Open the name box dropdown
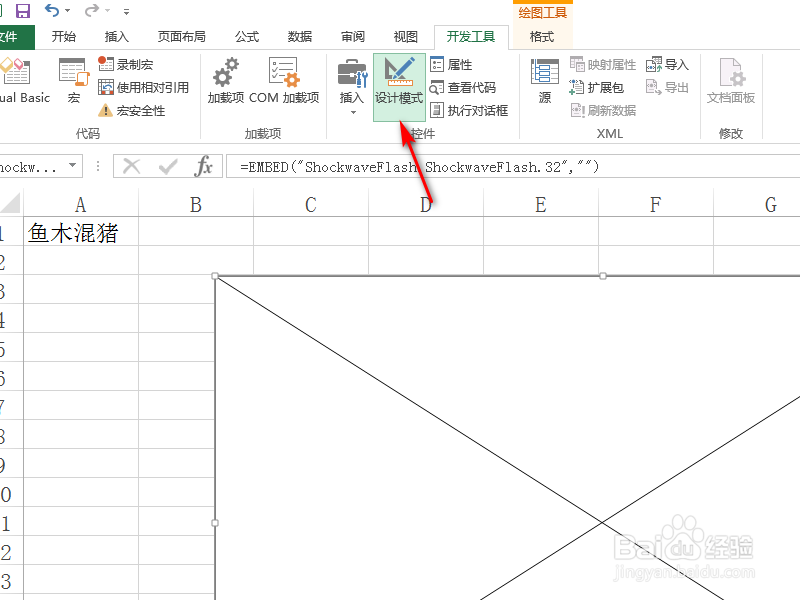The image size is (800, 600). point(70,166)
